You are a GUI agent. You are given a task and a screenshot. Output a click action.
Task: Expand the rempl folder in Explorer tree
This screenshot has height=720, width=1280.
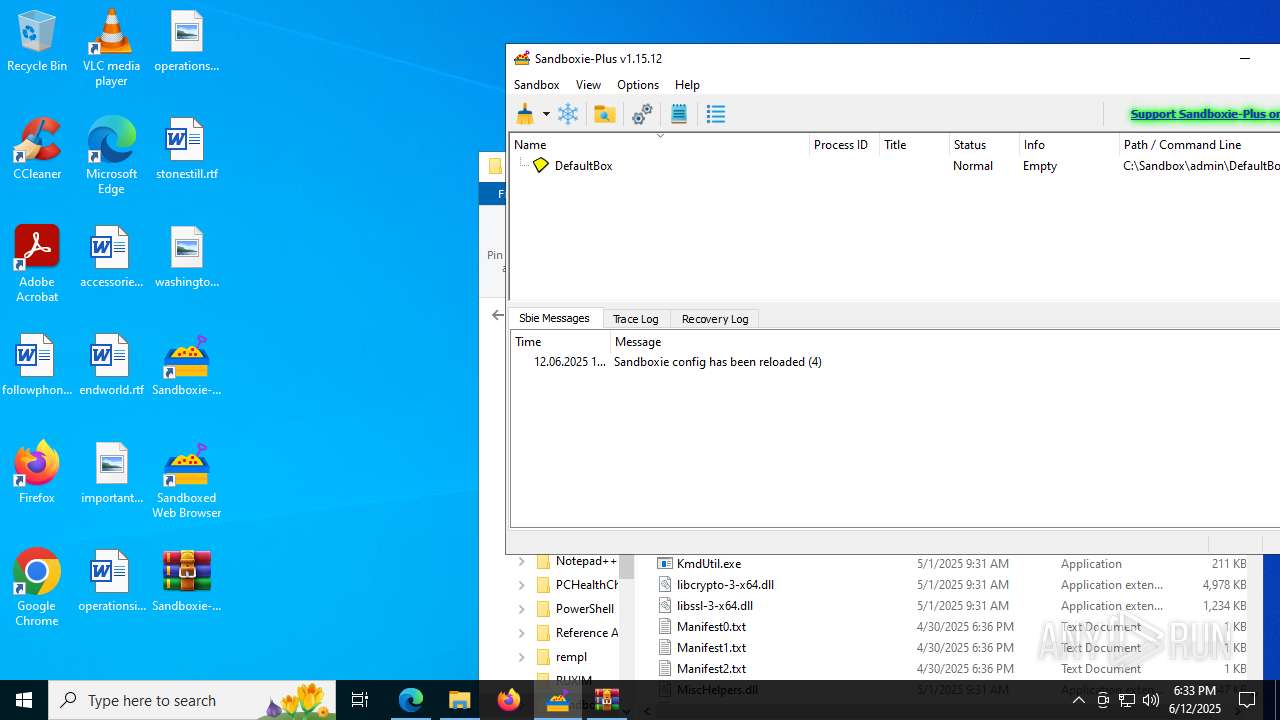click(521, 657)
